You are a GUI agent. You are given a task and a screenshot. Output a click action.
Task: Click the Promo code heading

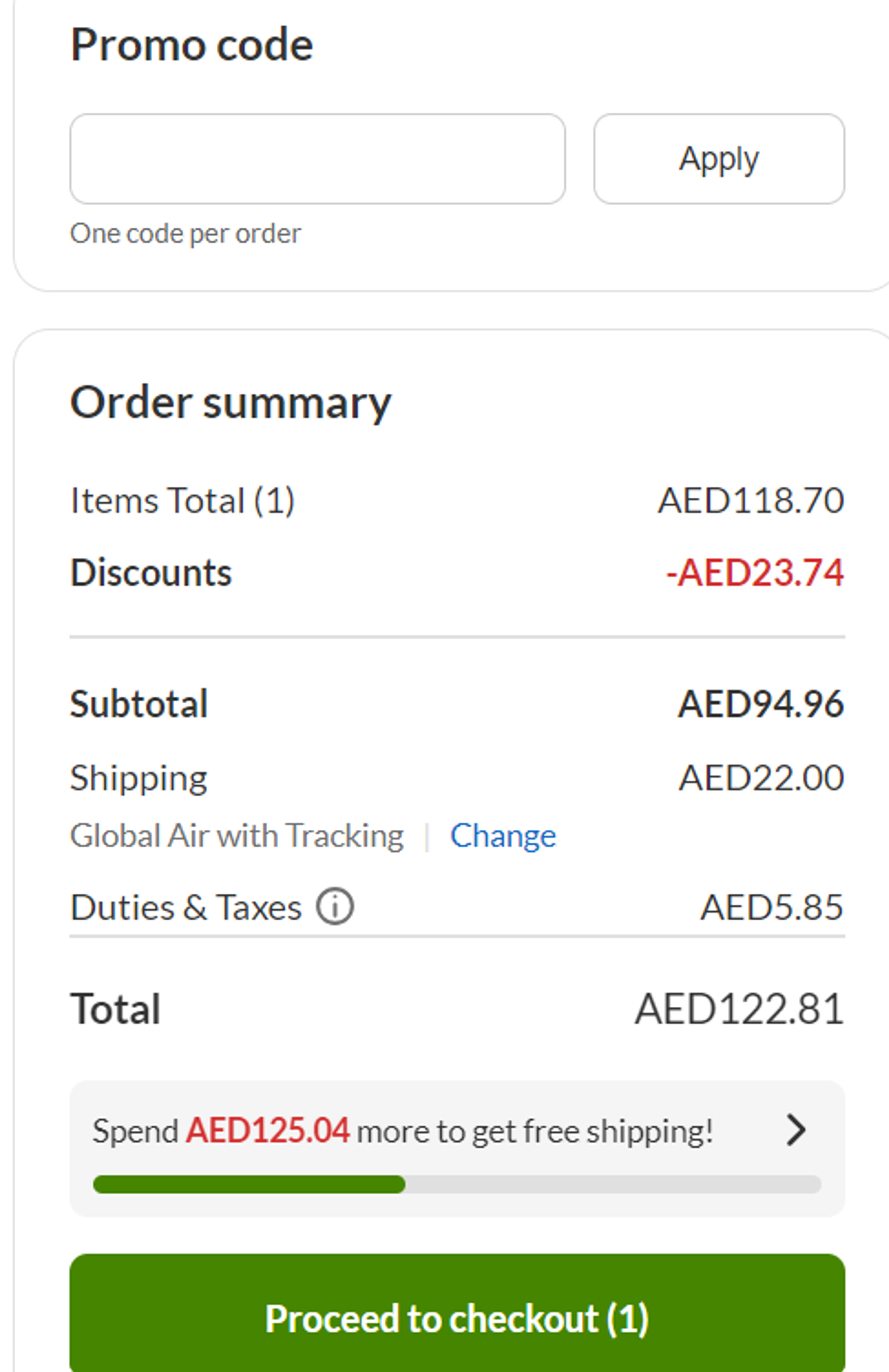[x=191, y=45]
